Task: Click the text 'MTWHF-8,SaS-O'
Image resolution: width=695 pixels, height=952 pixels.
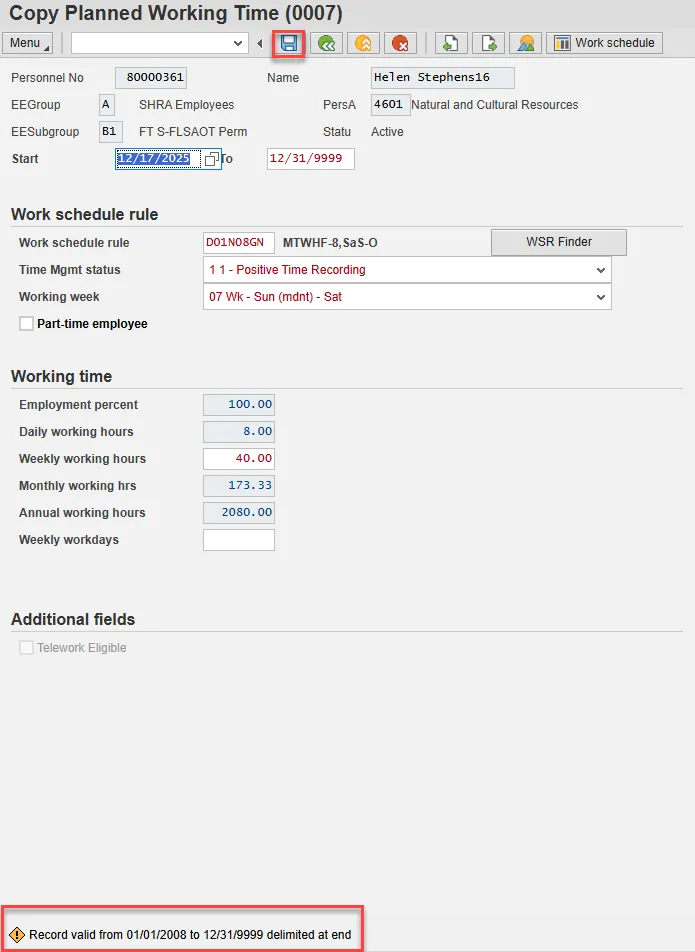Action: click(x=330, y=243)
